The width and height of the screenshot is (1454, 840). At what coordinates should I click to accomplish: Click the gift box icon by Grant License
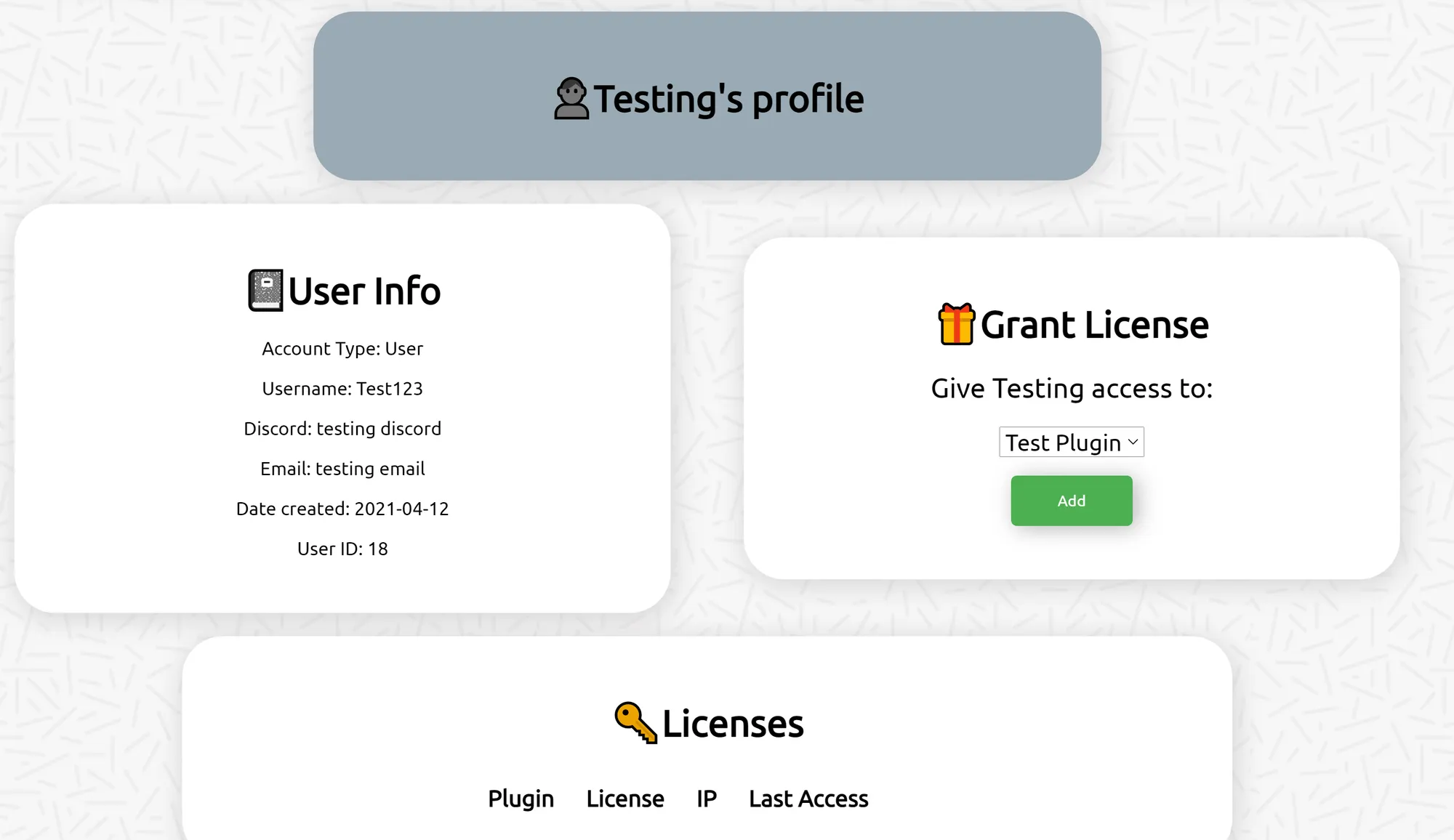click(956, 324)
